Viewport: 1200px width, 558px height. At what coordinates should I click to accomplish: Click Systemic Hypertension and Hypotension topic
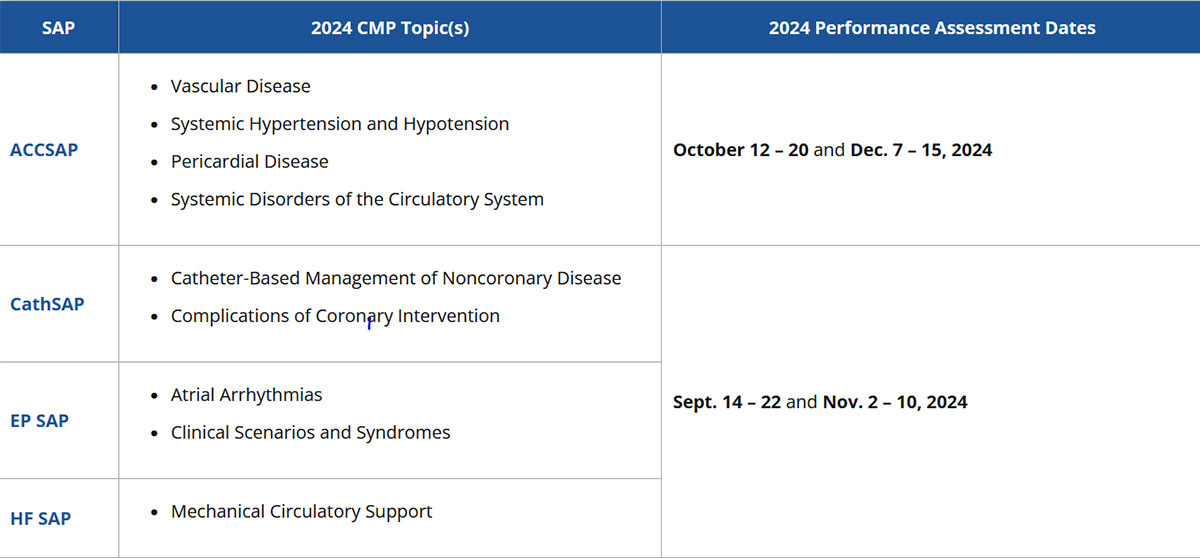click(x=340, y=124)
